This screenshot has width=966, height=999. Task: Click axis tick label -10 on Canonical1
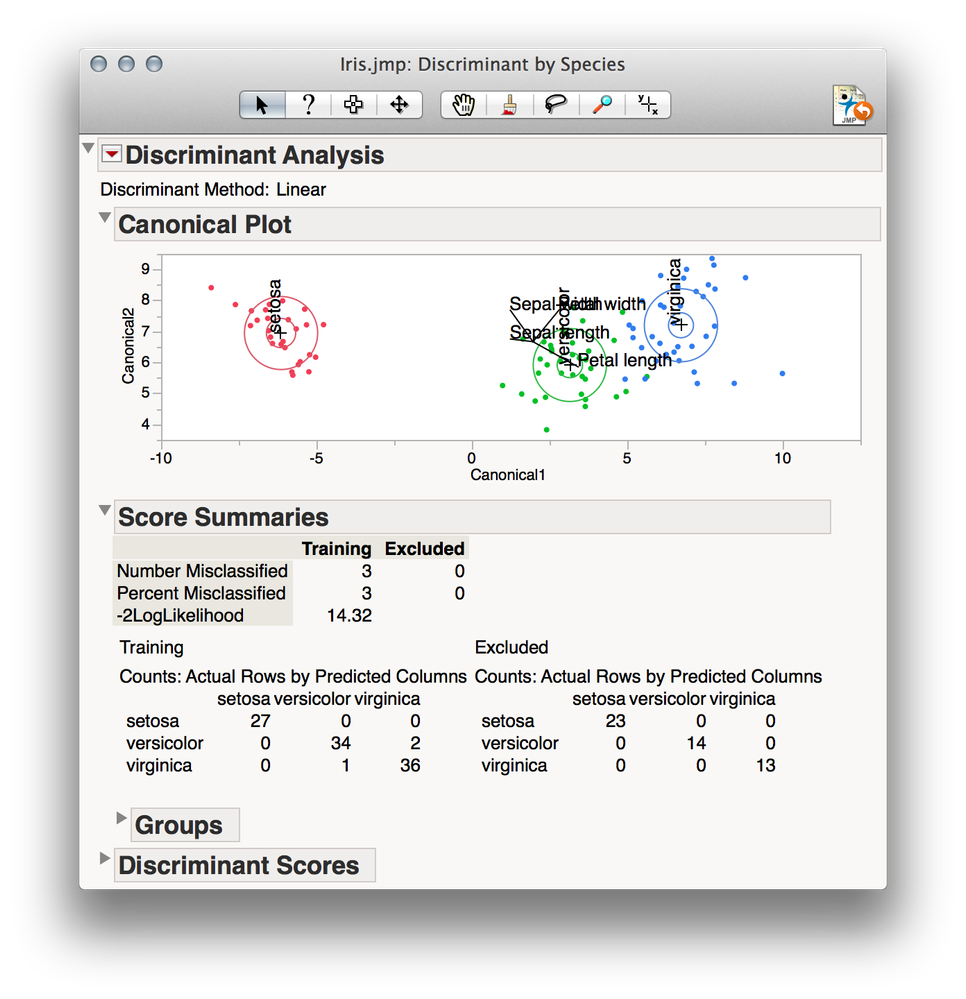tap(161, 458)
